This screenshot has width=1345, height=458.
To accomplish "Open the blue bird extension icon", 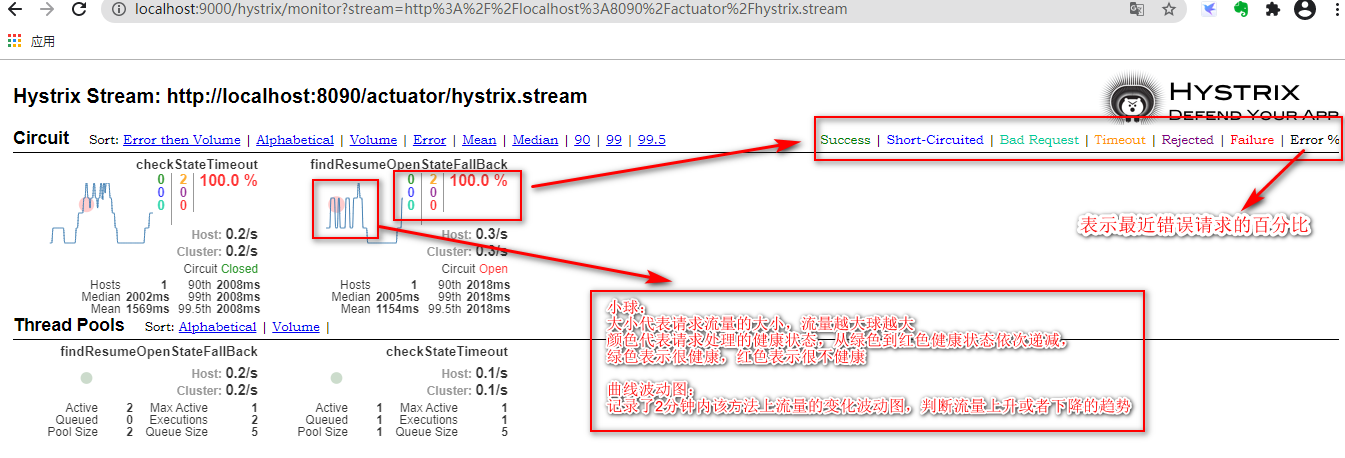I will click(1210, 9).
